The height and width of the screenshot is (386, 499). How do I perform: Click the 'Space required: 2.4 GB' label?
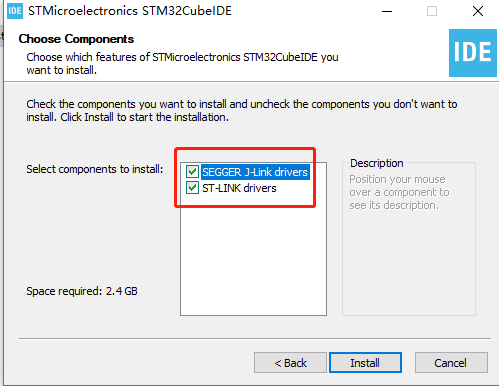pos(82,291)
